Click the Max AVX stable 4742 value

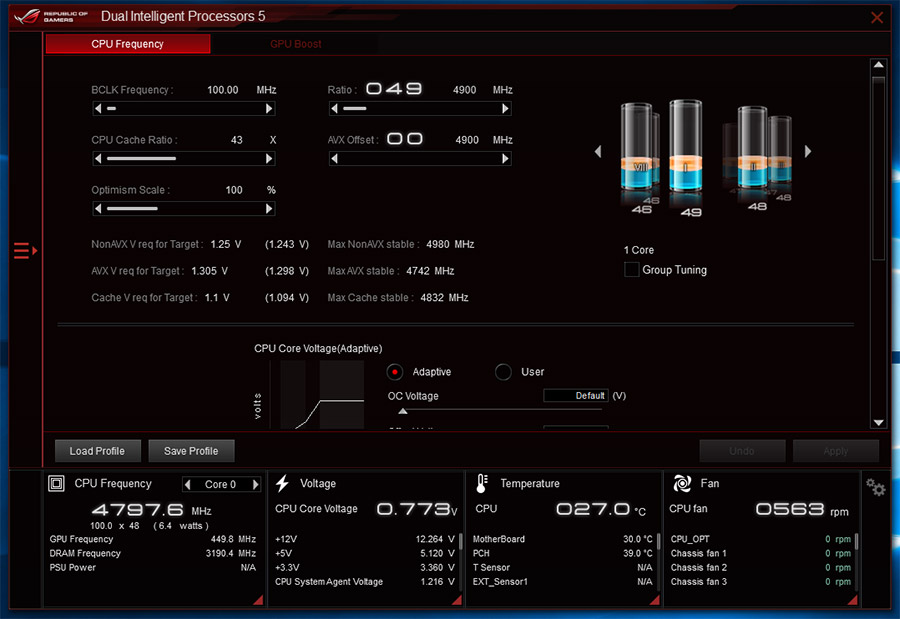tap(430, 271)
